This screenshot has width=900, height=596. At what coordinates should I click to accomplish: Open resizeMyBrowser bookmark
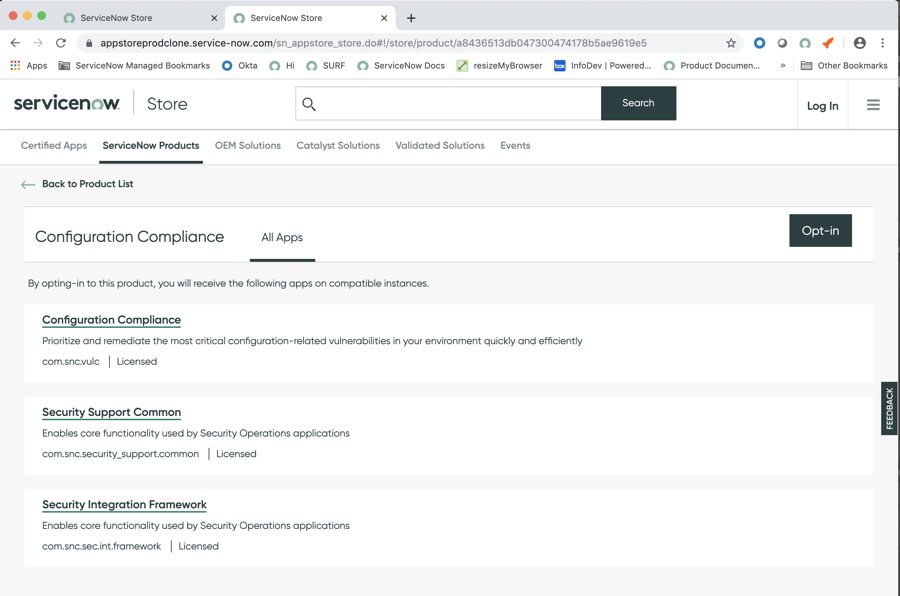[x=499, y=65]
